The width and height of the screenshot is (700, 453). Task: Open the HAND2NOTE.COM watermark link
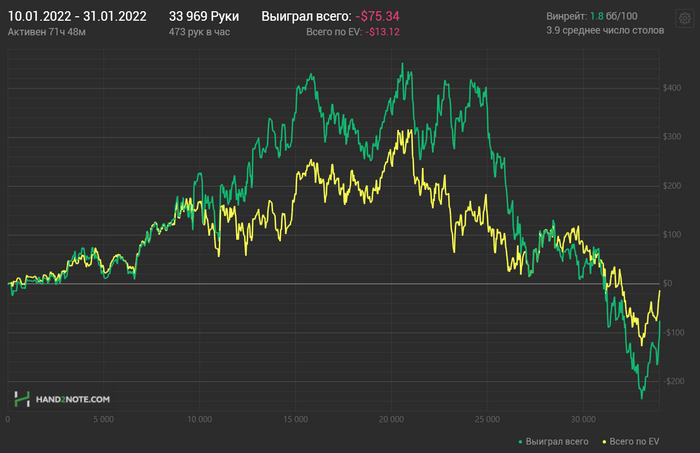click(73, 399)
